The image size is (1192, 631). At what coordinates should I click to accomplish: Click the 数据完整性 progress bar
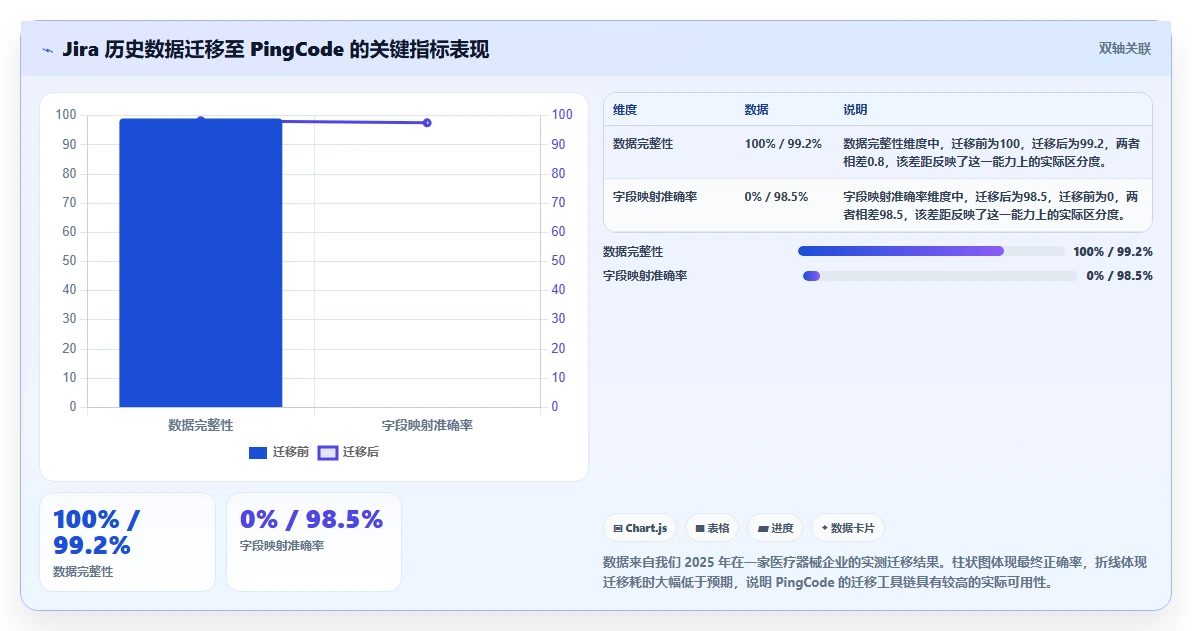[930, 252]
